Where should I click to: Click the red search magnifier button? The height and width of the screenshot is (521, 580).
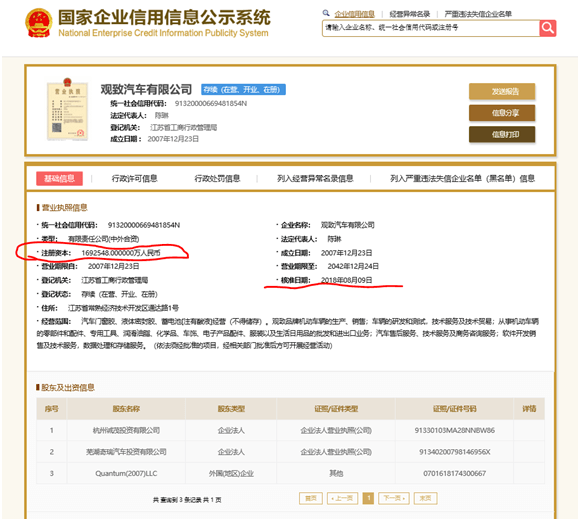(547, 28)
